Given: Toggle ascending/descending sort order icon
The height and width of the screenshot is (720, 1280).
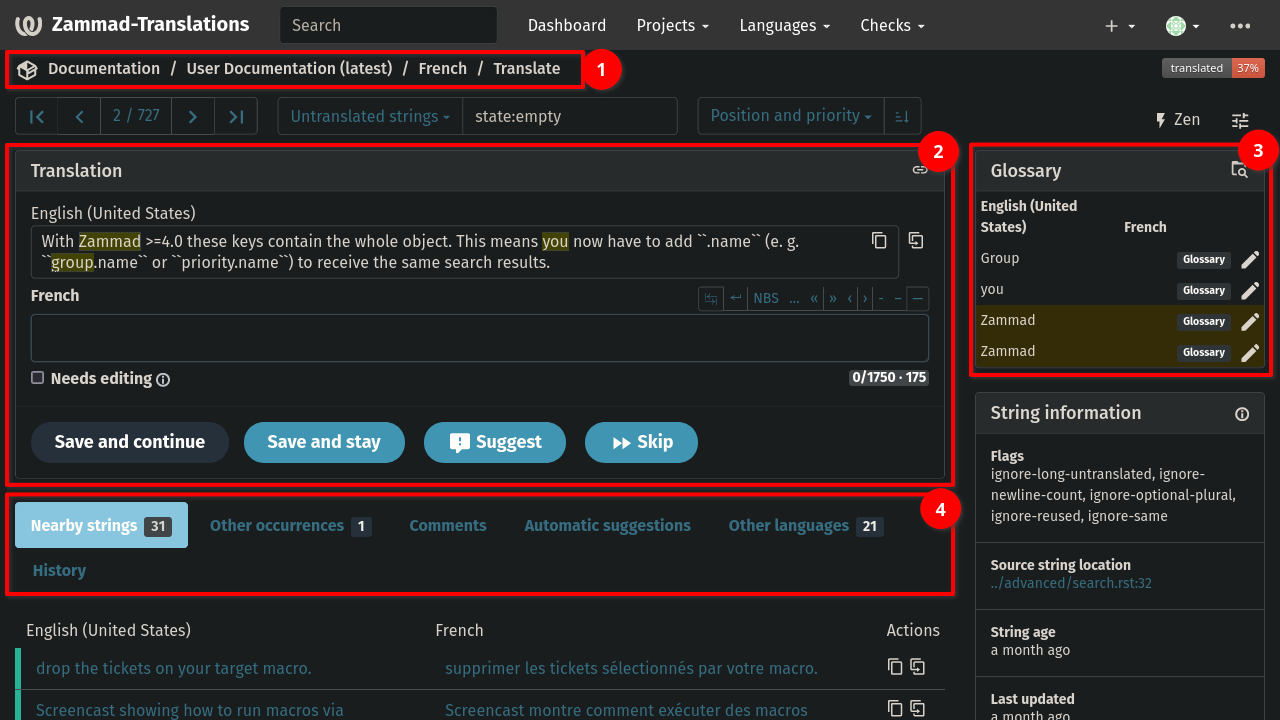Looking at the screenshot, I should (902, 116).
